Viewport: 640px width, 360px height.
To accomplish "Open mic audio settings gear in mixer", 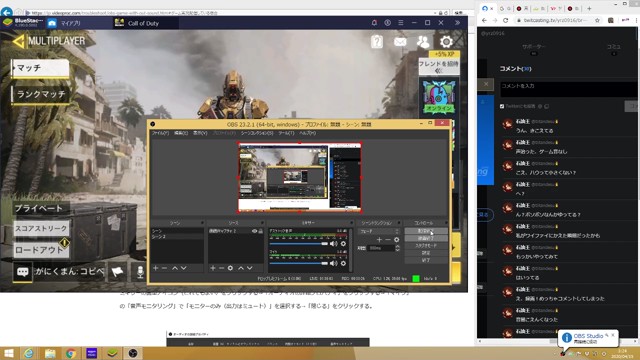I will [x=343, y=263].
